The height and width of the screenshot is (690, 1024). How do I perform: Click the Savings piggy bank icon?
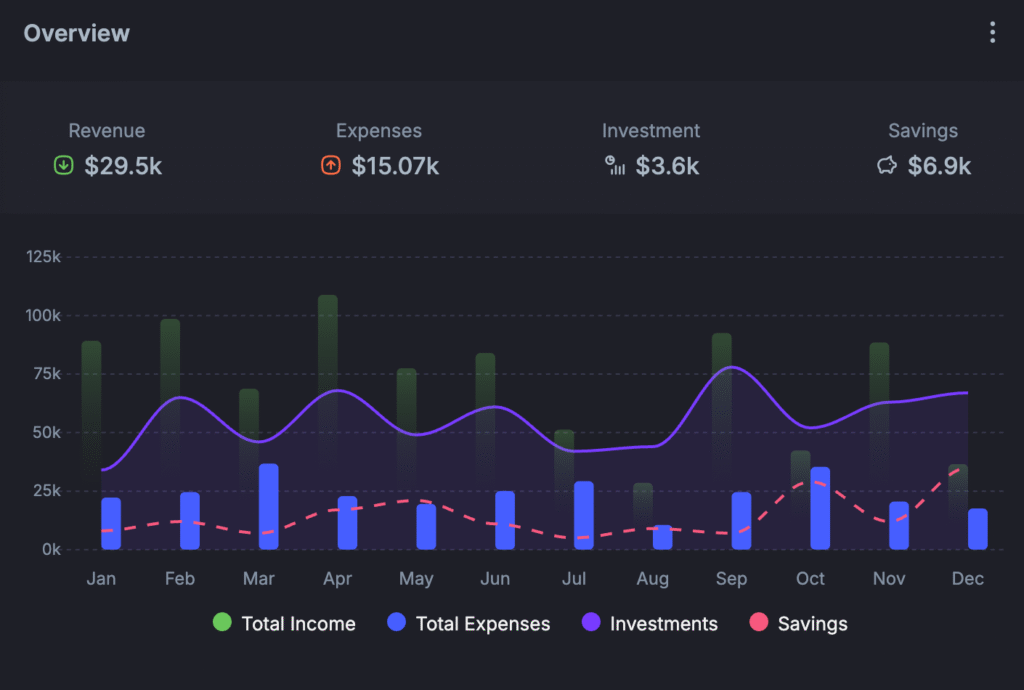point(887,166)
